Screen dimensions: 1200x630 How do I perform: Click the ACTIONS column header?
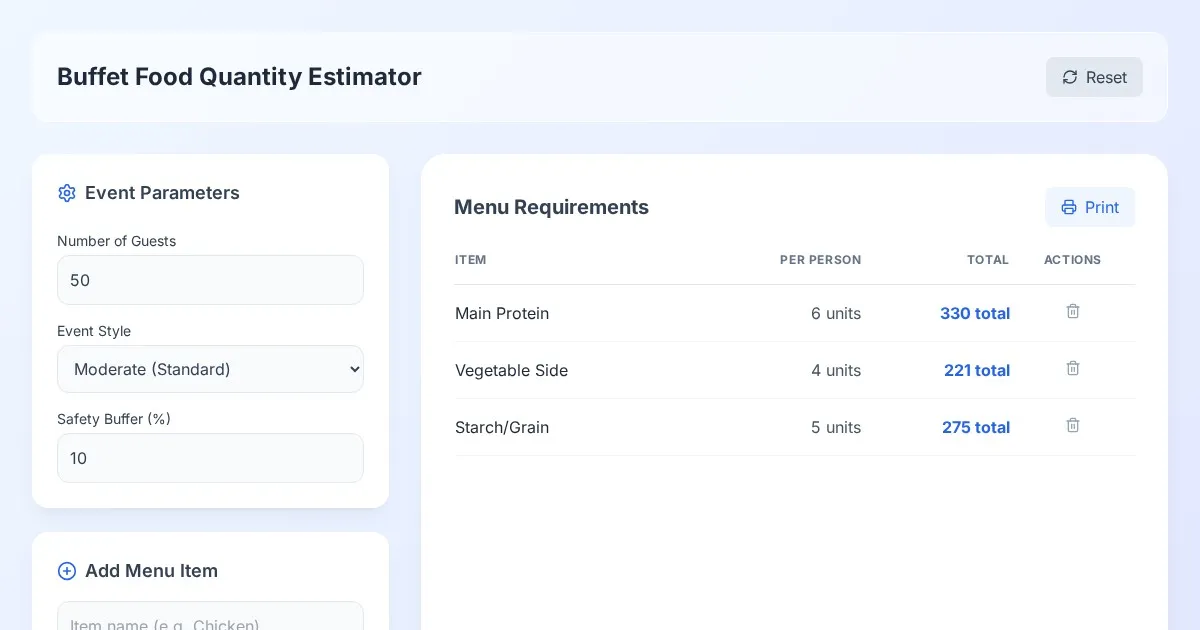1072,260
